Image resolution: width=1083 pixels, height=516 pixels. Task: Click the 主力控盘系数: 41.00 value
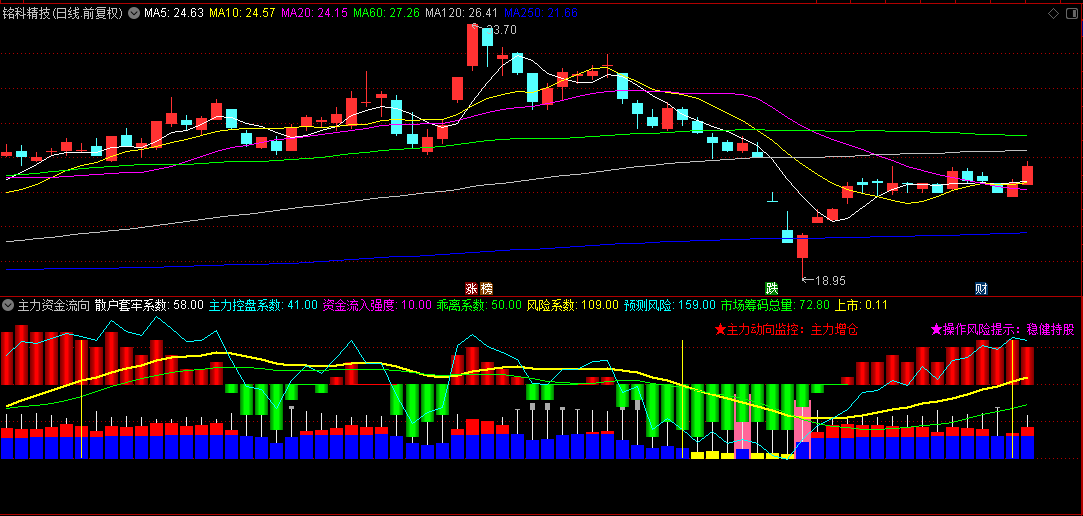coord(263,305)
